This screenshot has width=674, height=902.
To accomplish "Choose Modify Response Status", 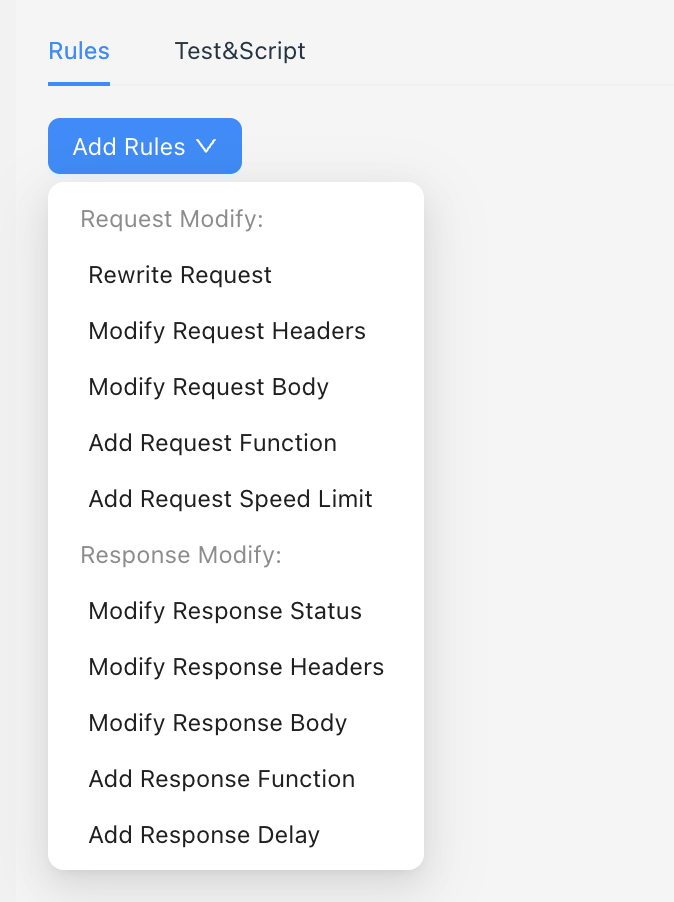I will pyautogui.click(x=225, y=611).
